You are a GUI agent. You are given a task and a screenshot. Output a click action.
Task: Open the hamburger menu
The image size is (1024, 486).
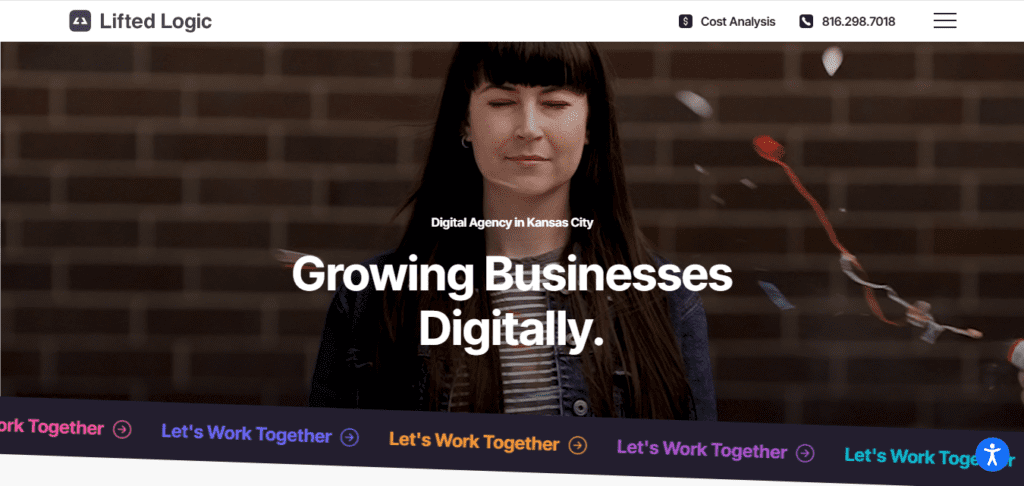point(944,21)
